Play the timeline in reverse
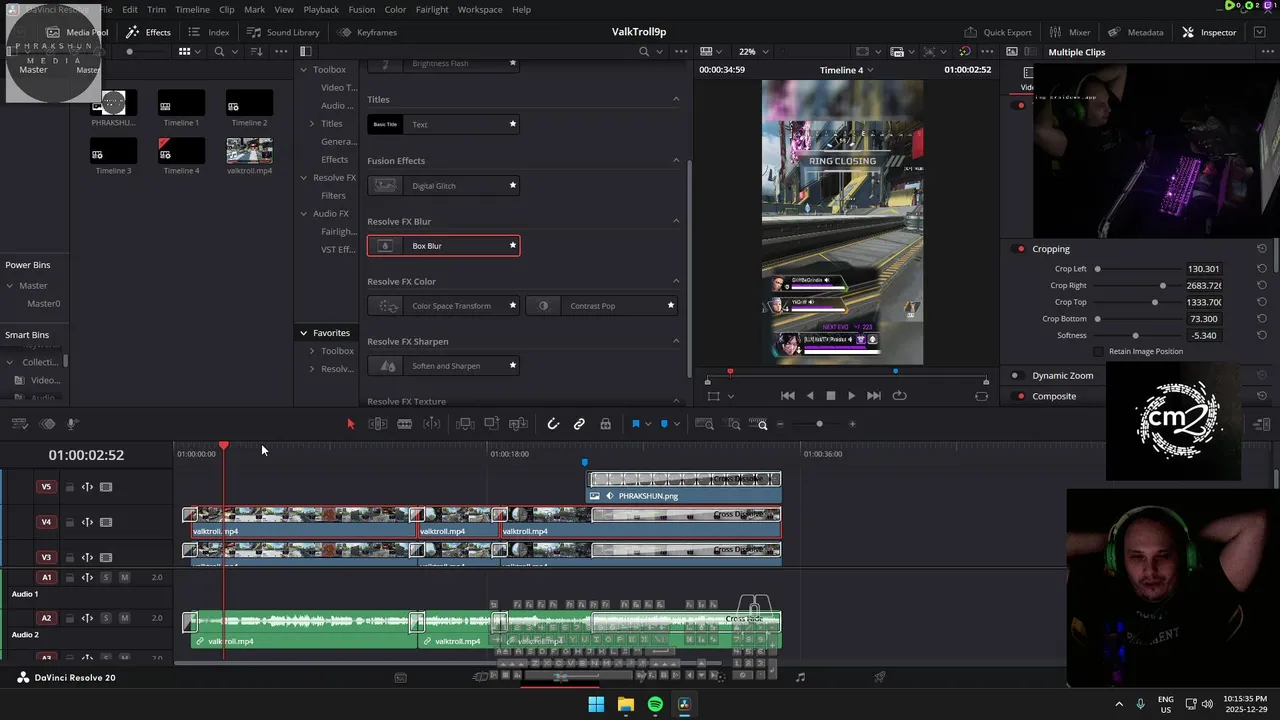1280x720 pixels. click(x=810, y=396)
